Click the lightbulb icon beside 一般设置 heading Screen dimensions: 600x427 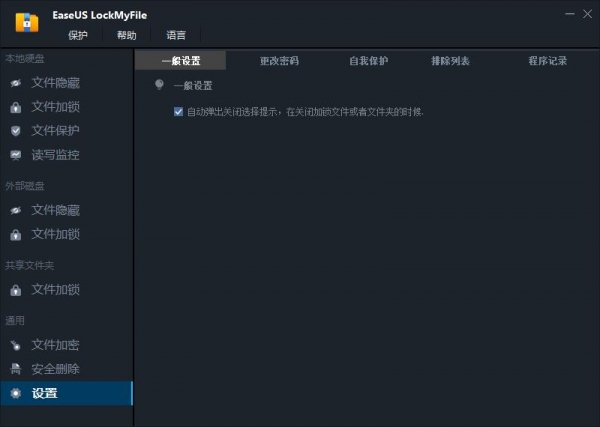(159, 85)
